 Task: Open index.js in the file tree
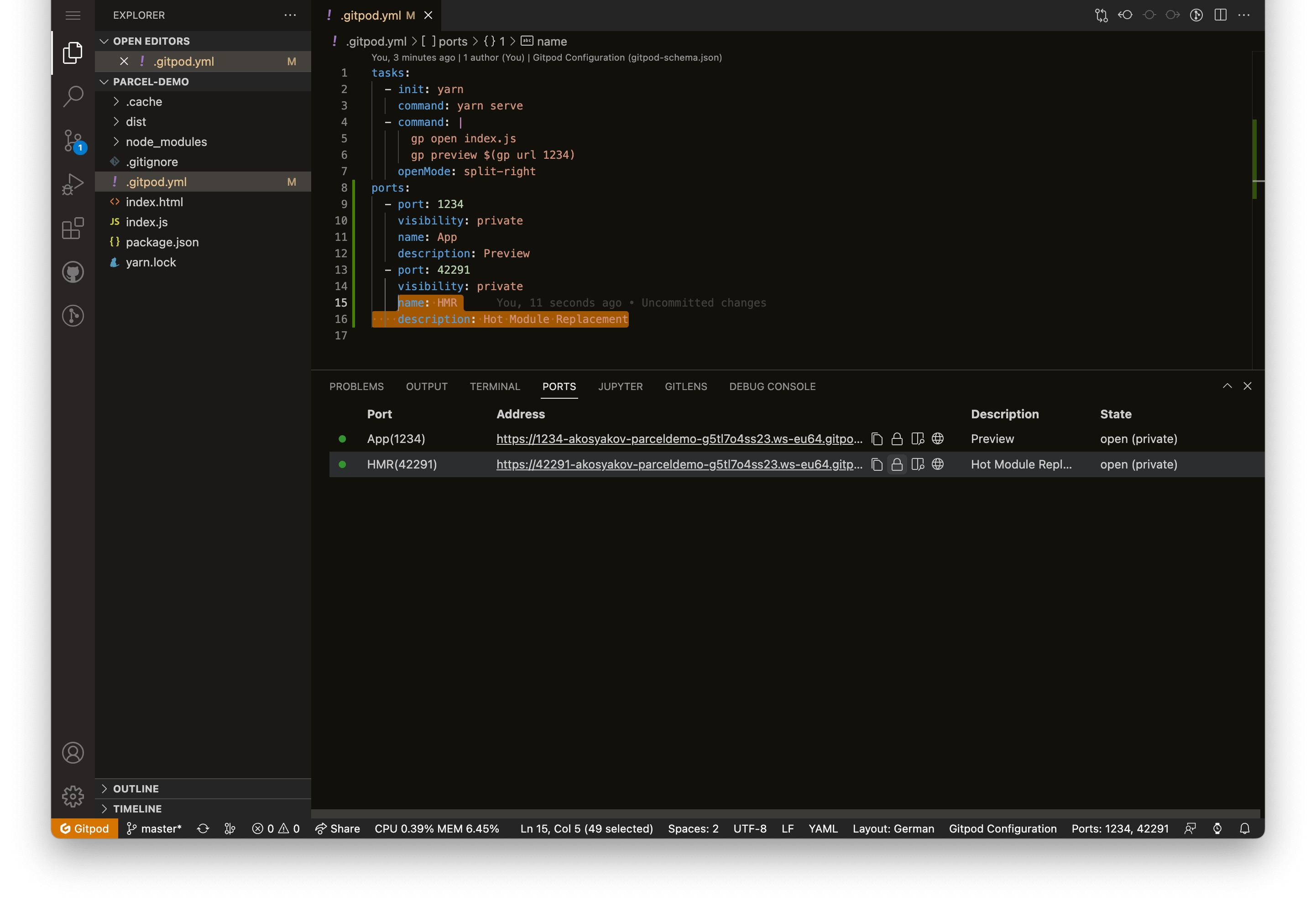pos(203,222)
